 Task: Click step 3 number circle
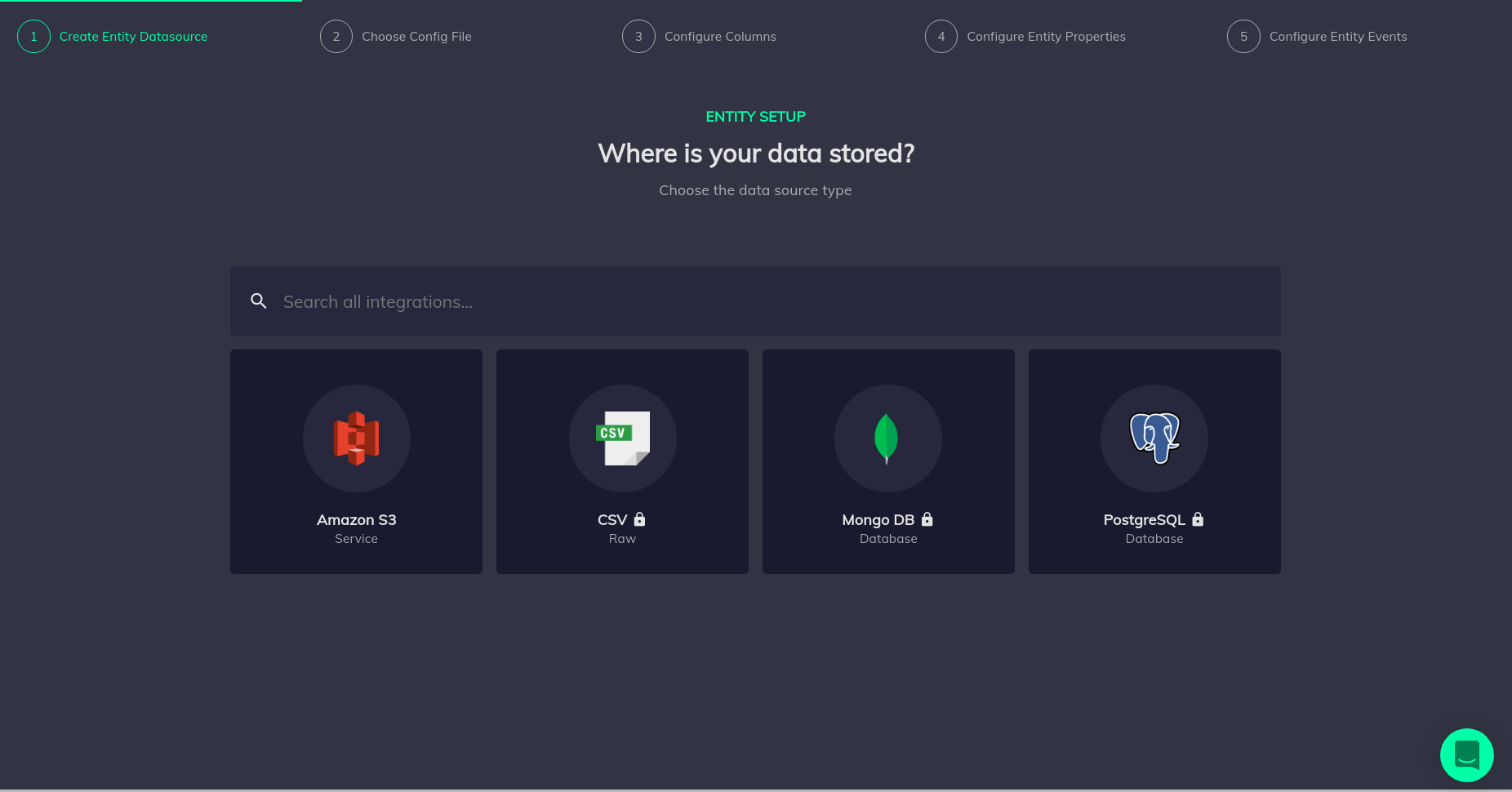point(638,37)
